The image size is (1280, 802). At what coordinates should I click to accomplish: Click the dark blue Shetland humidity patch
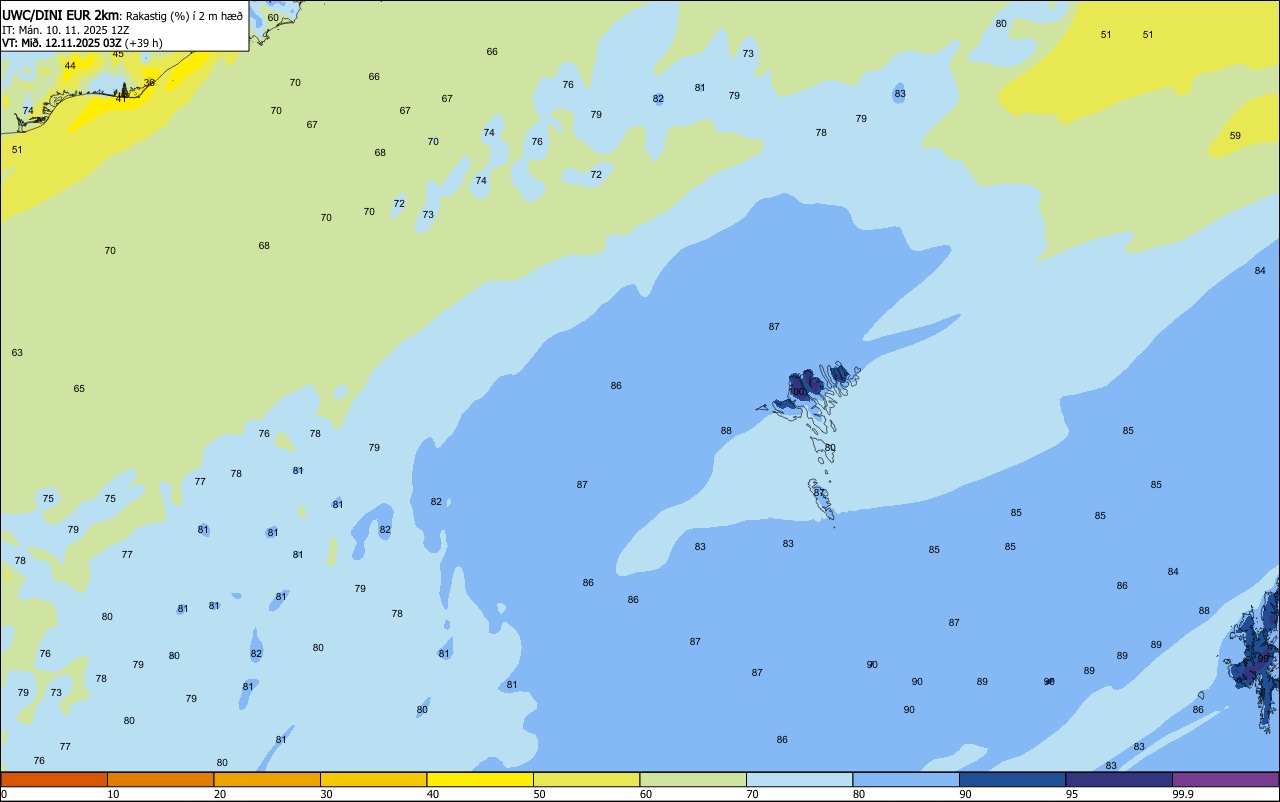1258,655
